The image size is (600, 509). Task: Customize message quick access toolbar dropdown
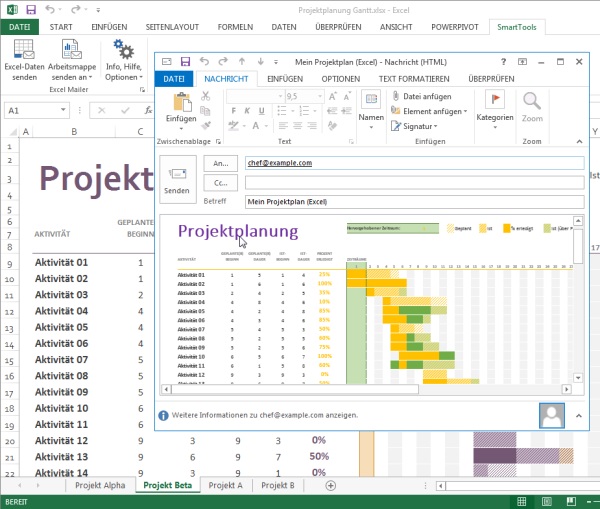click(x=276, y=62)
